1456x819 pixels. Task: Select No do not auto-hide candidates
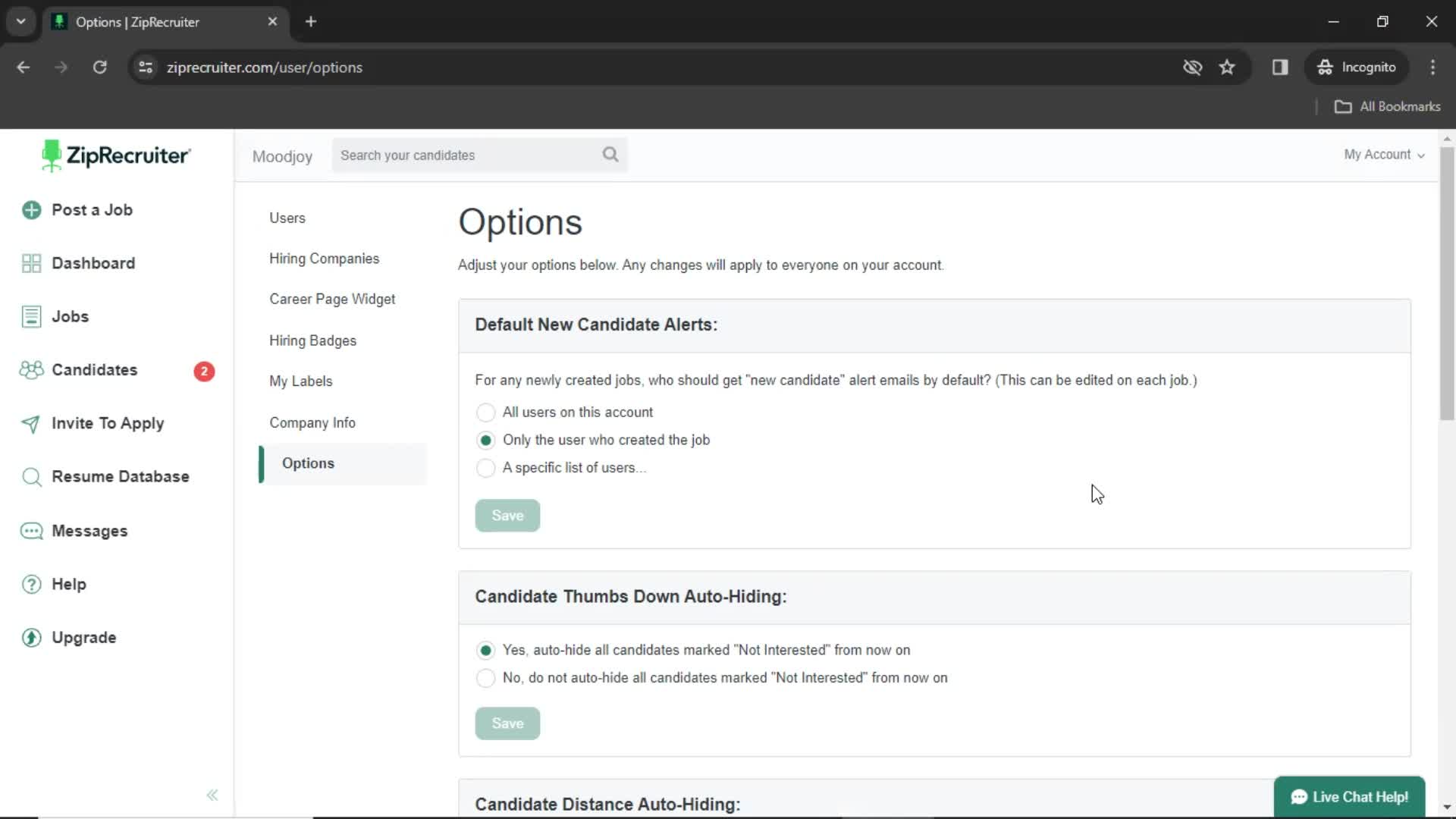[485, 678]
